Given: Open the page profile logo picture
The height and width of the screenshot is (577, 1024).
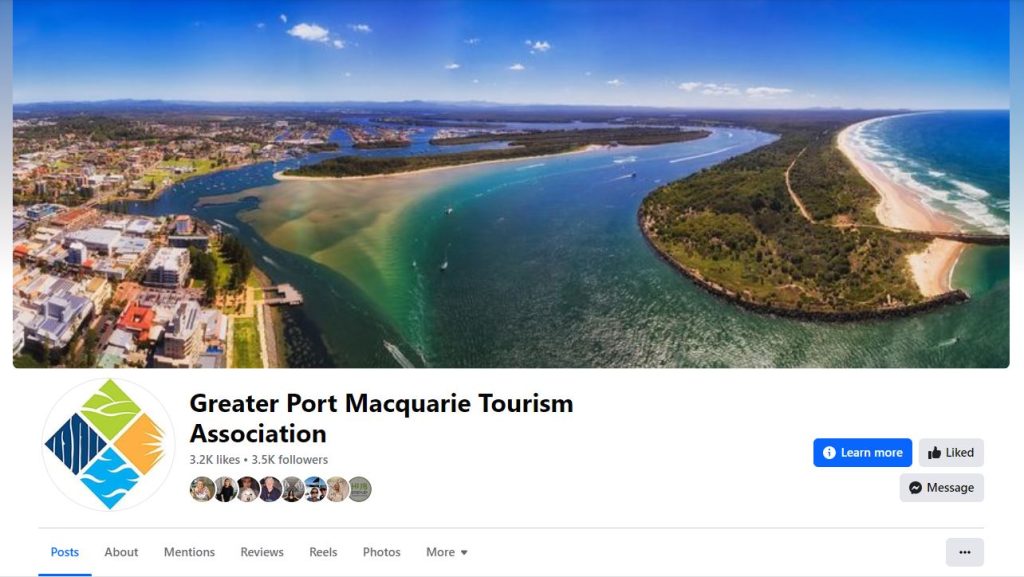Looking at the screenshot, I should tap(108, 444).
